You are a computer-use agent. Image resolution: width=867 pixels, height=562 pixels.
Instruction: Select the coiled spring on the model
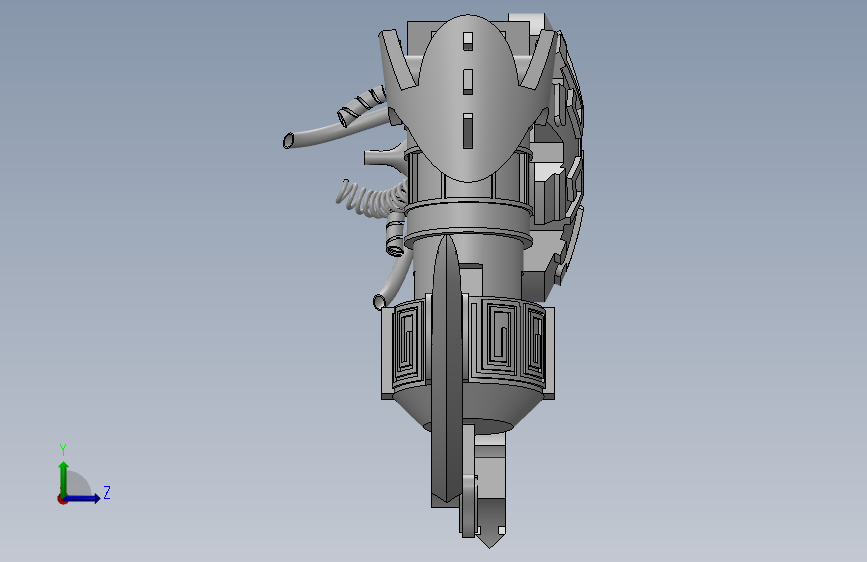coord(372,199)
